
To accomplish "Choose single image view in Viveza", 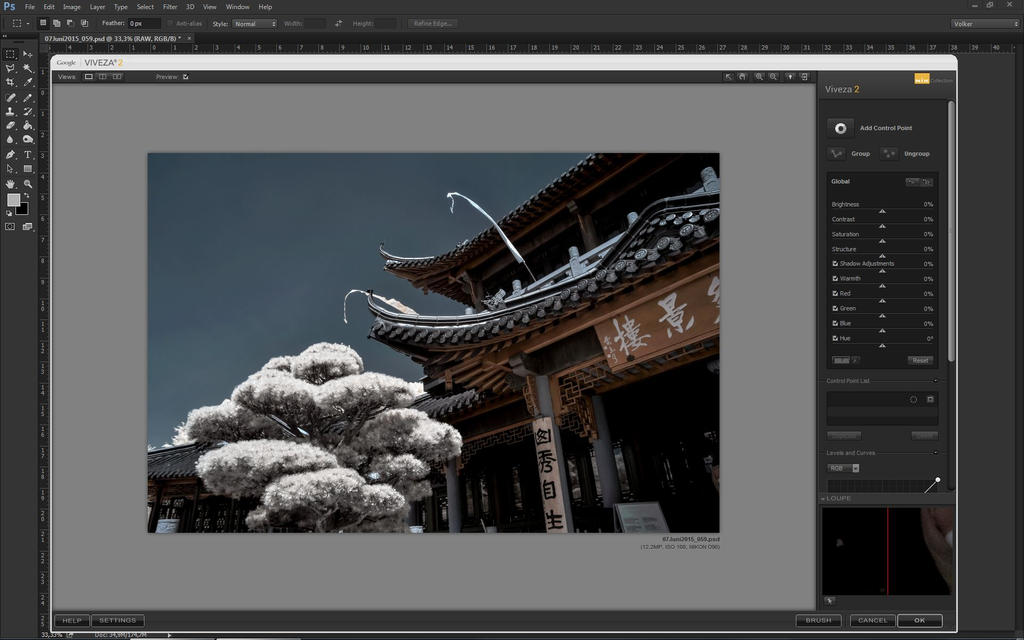I will click(x=89, y=77).
